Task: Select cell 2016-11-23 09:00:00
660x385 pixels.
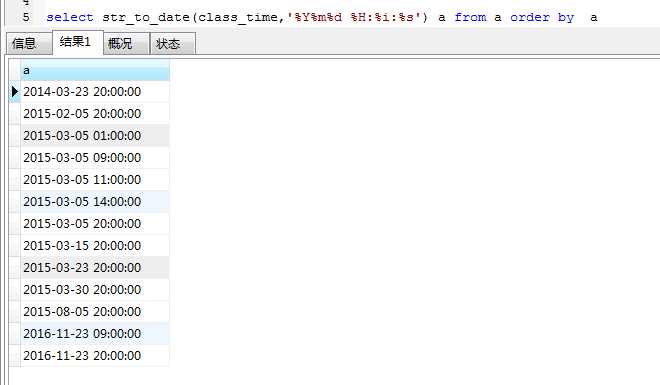Action: point(95,334)
